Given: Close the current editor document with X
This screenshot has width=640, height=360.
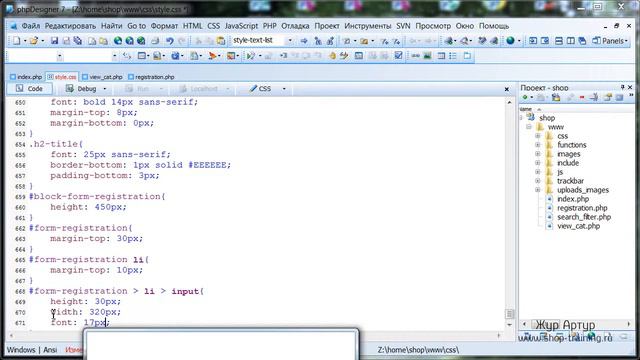Looking at the screenshot, I should click(507, 89).
